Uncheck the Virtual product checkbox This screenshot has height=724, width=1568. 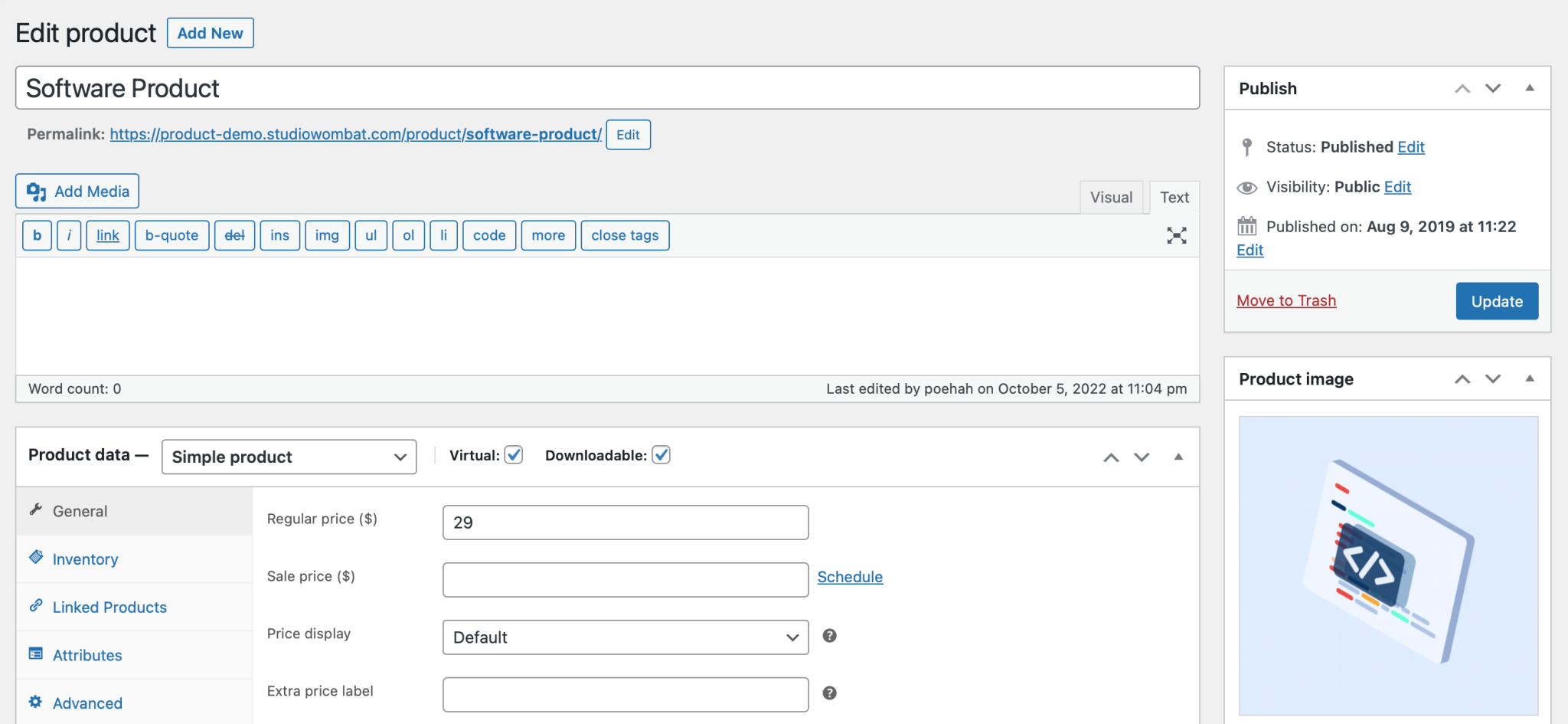coord(514,454)
